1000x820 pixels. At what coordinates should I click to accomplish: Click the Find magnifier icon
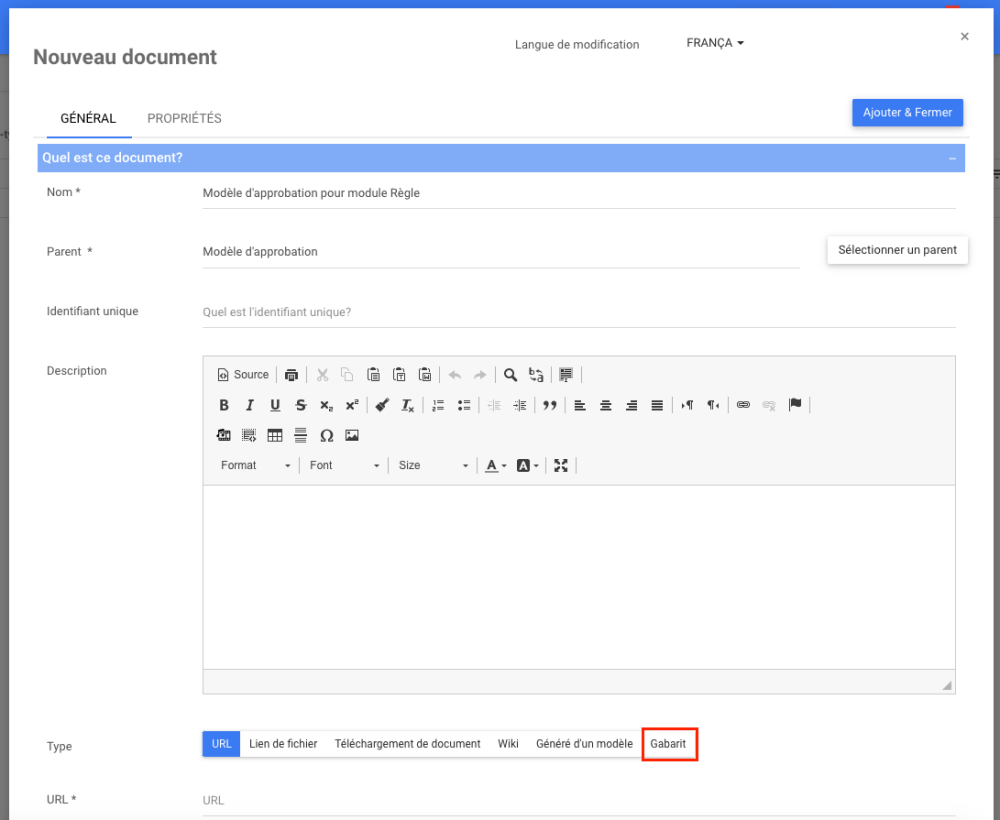[510, 375]
